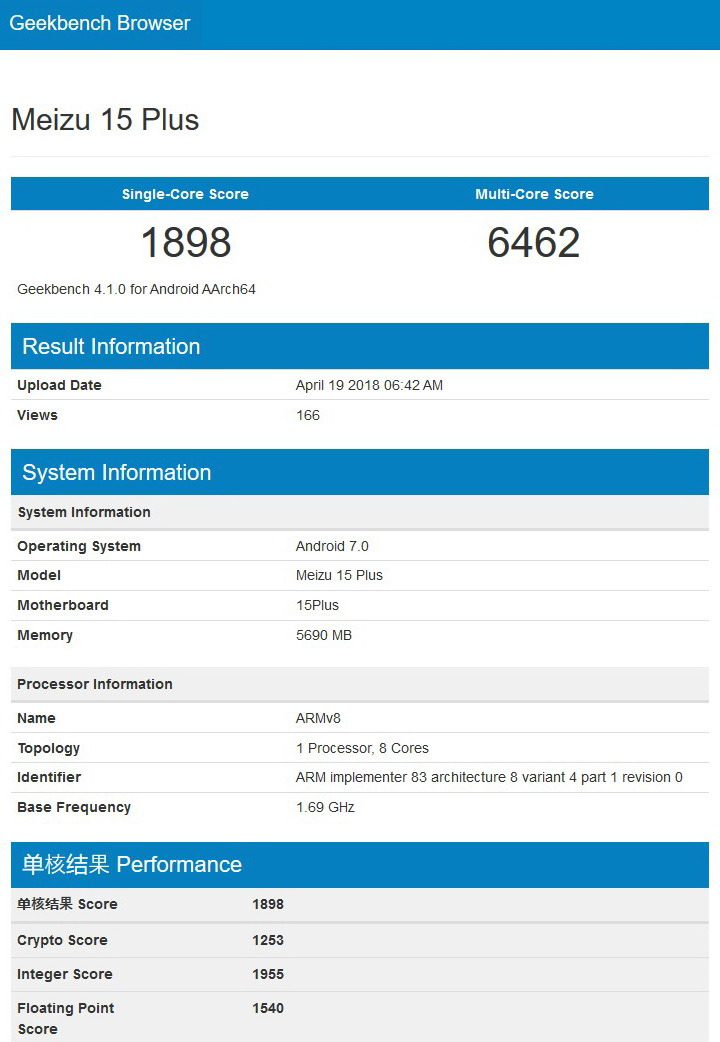Select the Motherboard value 15Plus
720x1042 pixels.
tap(317, 605)
